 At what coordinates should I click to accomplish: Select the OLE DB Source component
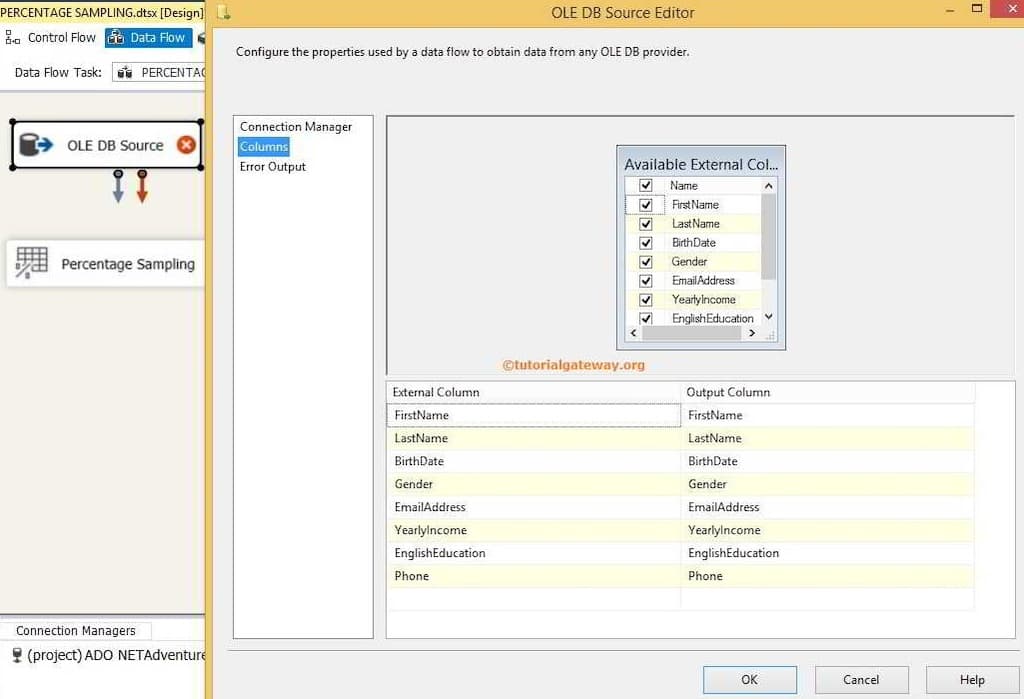pyautogui.click(x=106, y=145)
